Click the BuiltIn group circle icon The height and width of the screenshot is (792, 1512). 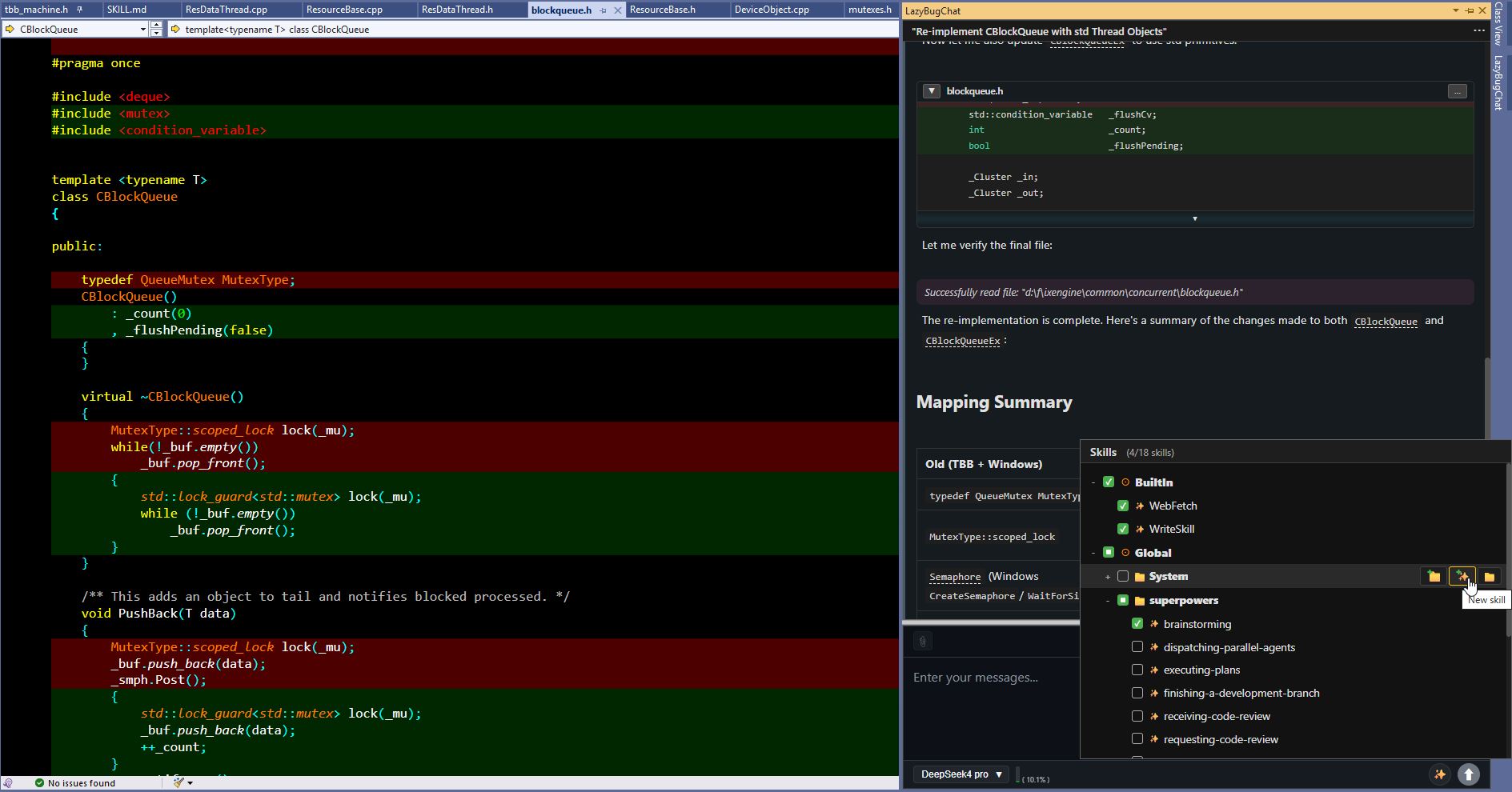click(x=1125, y=482)
